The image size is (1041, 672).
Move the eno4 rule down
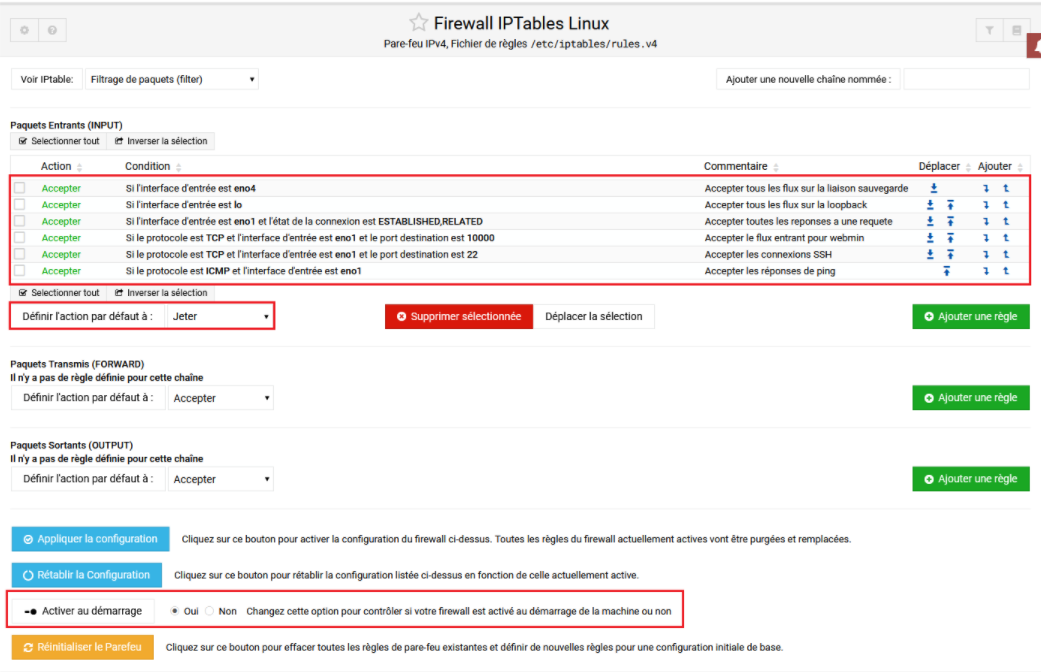[933, 188]
